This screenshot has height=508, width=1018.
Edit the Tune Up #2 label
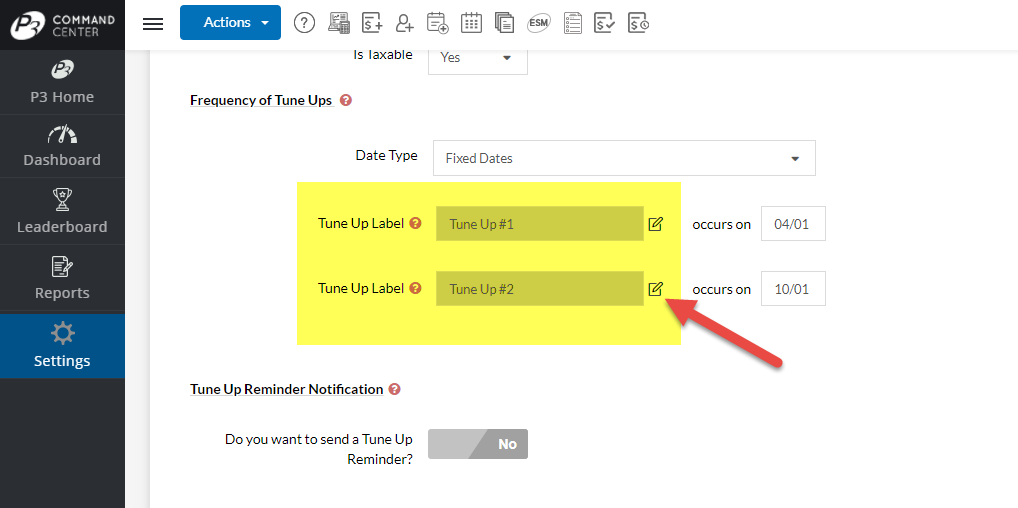pos(655,289)
